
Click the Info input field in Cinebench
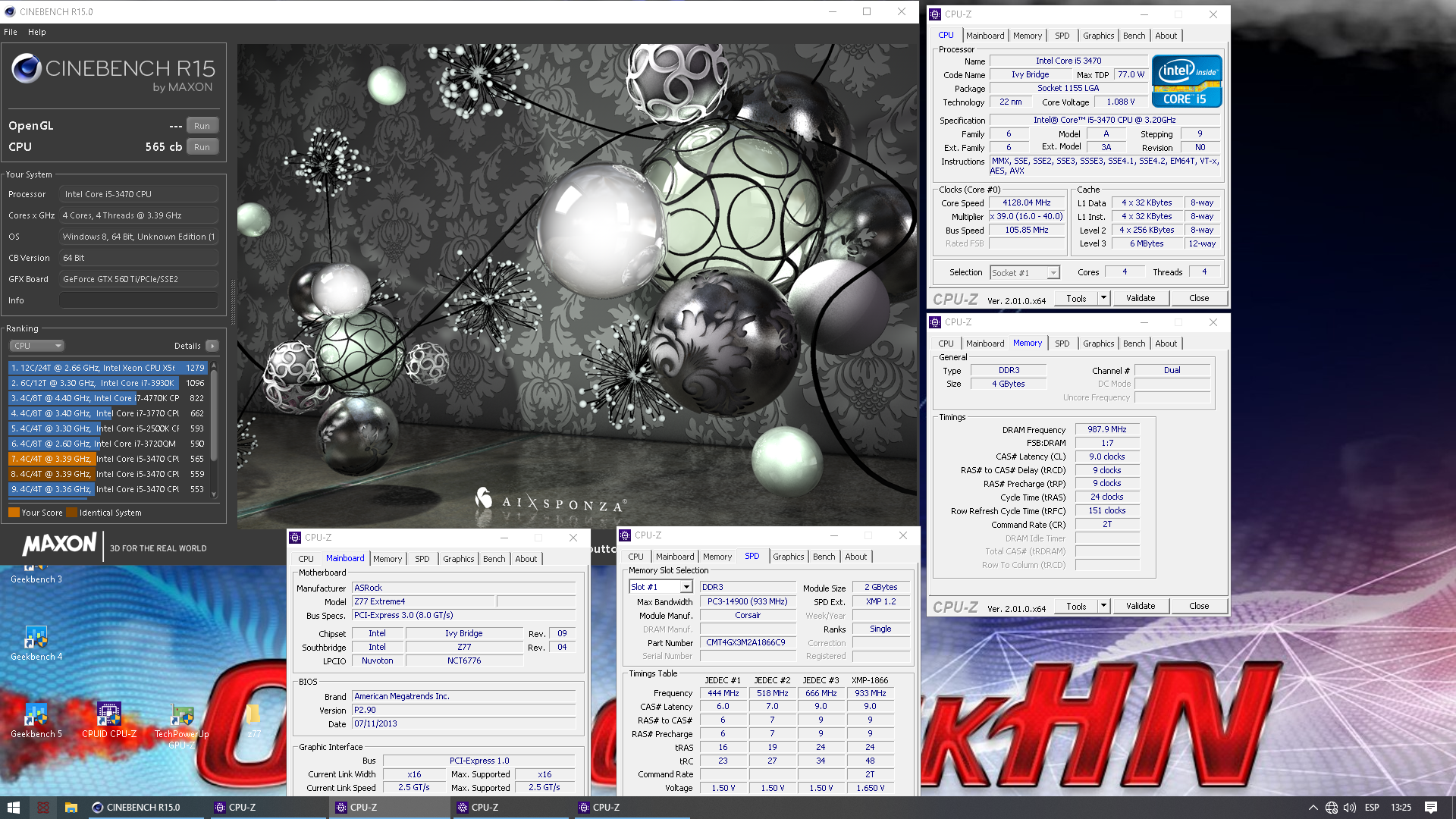(x=139, y=300)
